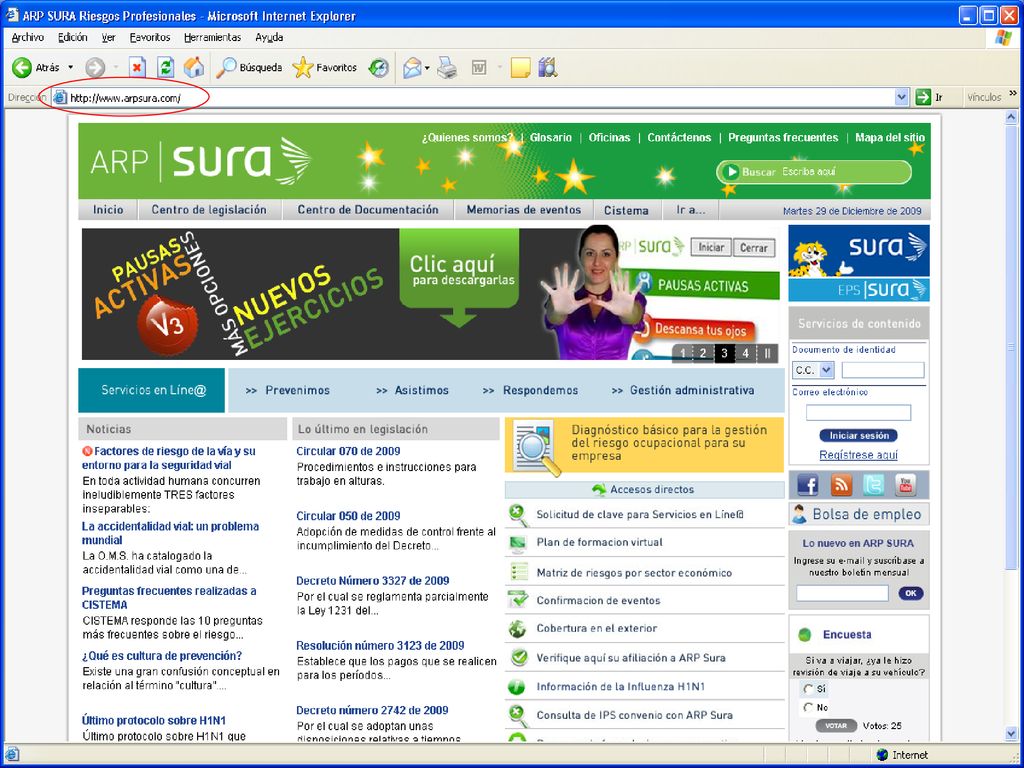The height and width of the screenshot is (768, 1024).
Task: Follow the Regístrese aquí link
Action: [x=858, y=455]
